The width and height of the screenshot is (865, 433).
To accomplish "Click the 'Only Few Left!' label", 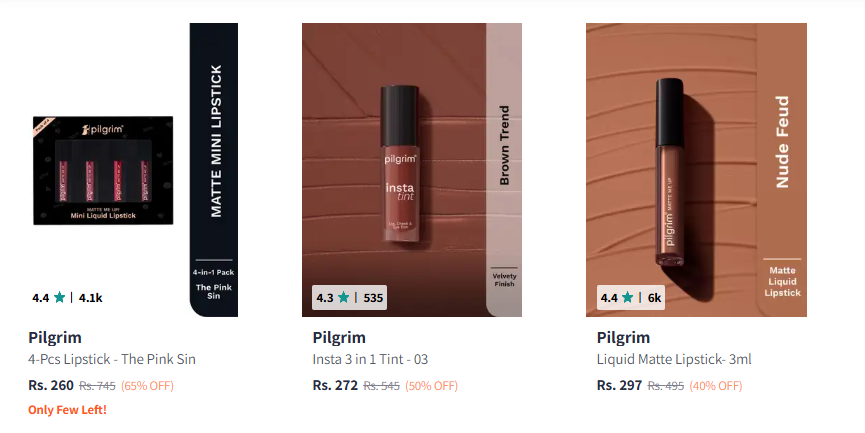I will (x=67, y=410).
